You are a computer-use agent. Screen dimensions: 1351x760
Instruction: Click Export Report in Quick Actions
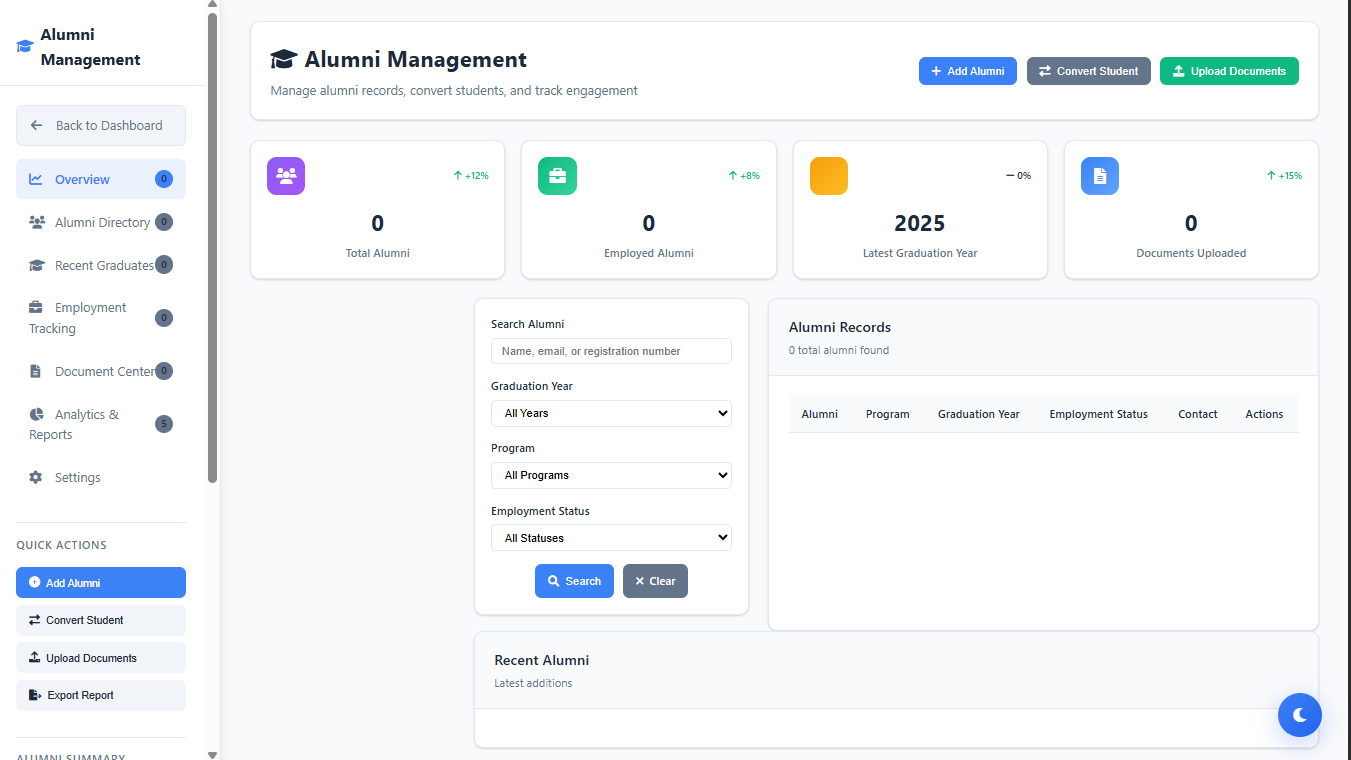pos(101,695)
